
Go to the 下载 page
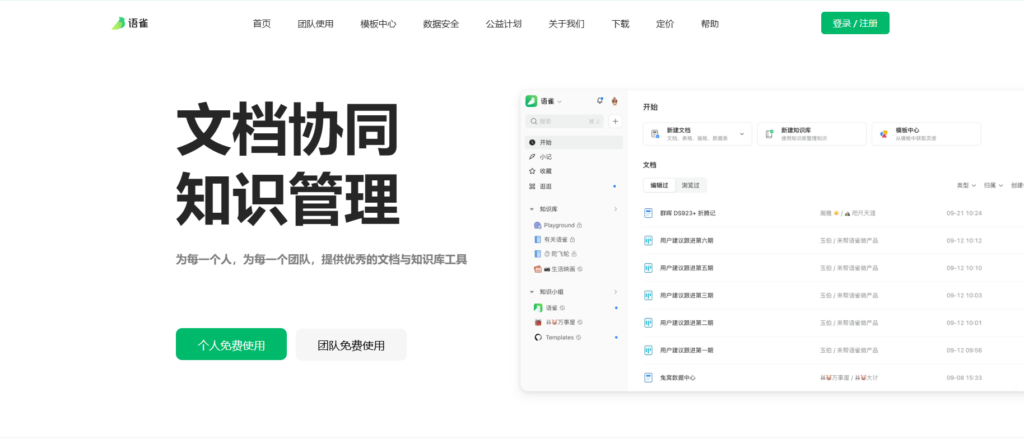620,24
